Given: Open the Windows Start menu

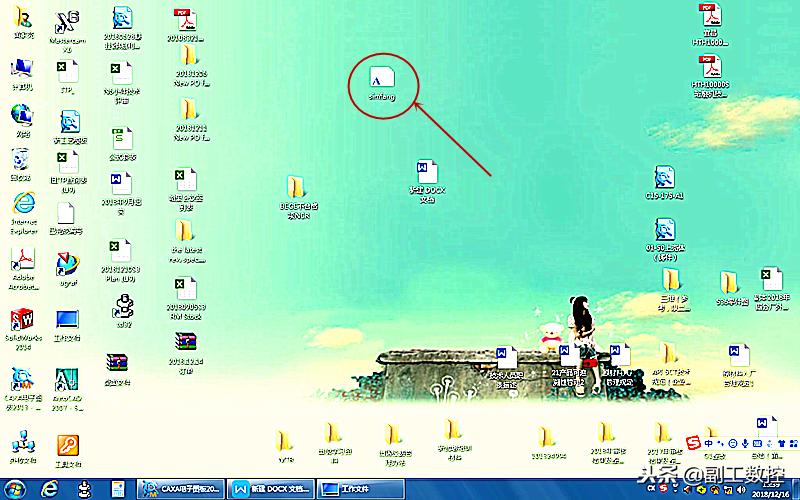Looking at the screenshot, I should (14, 489).
